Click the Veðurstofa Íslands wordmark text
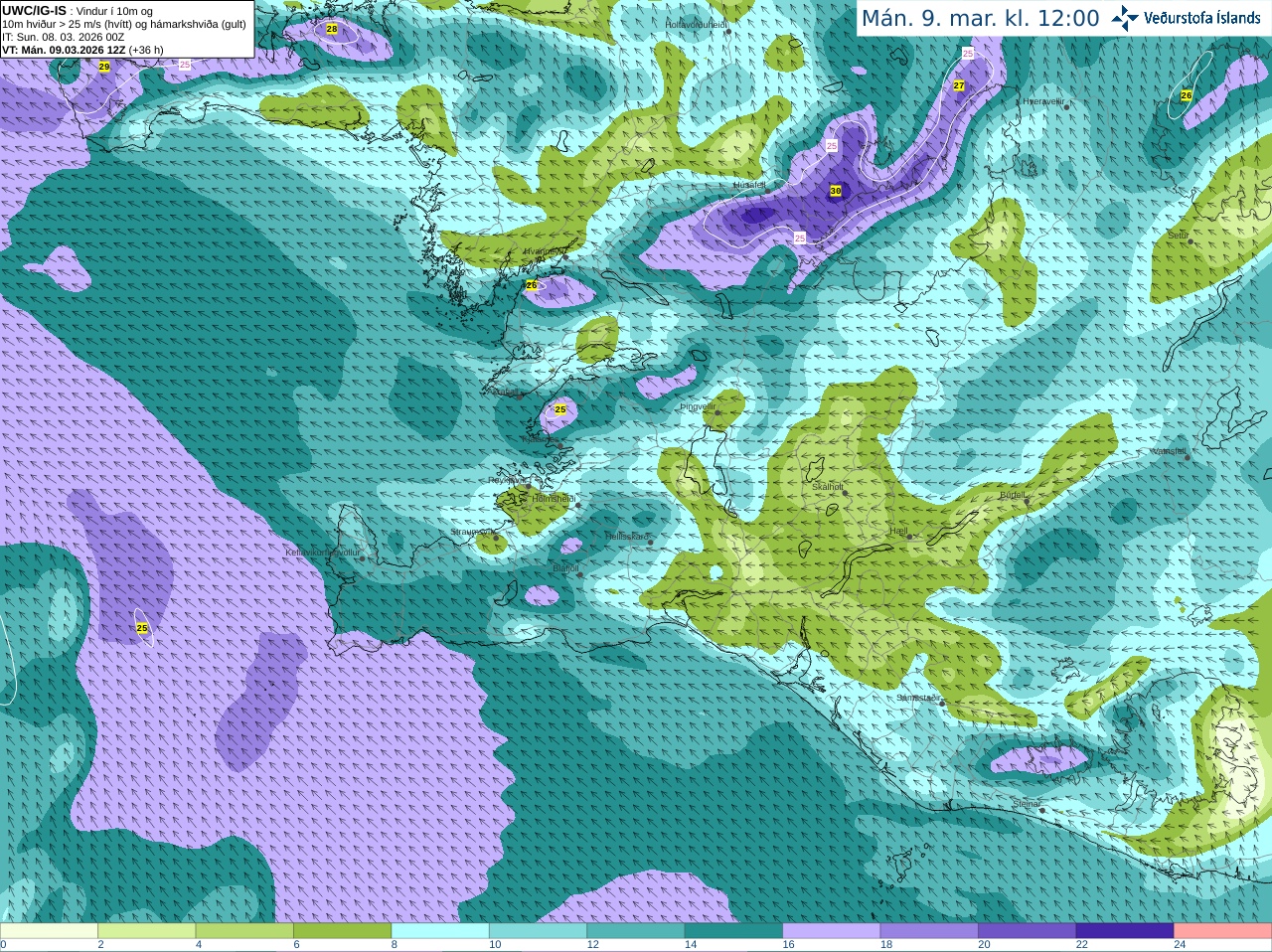The height and width of the screenshot is (952, 1272). (1202, 18)
